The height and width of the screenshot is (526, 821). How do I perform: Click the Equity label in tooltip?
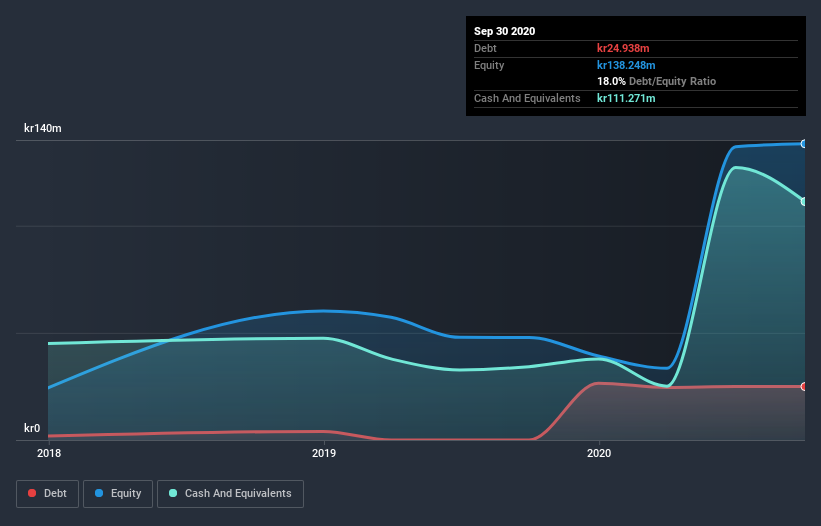pos(489,65)
